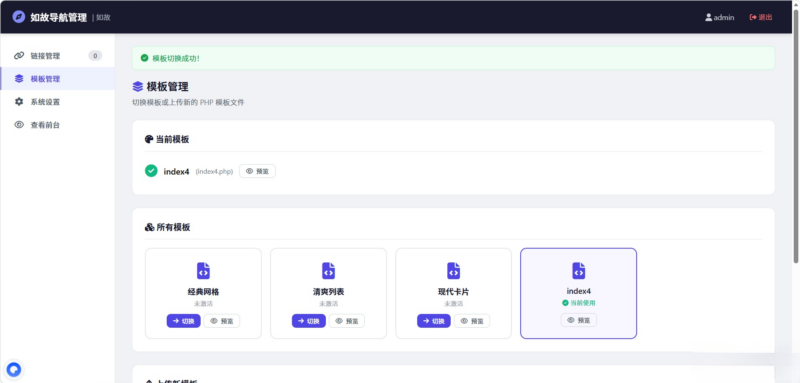
Task: Click the admin username in header
Action: point(723,17)
